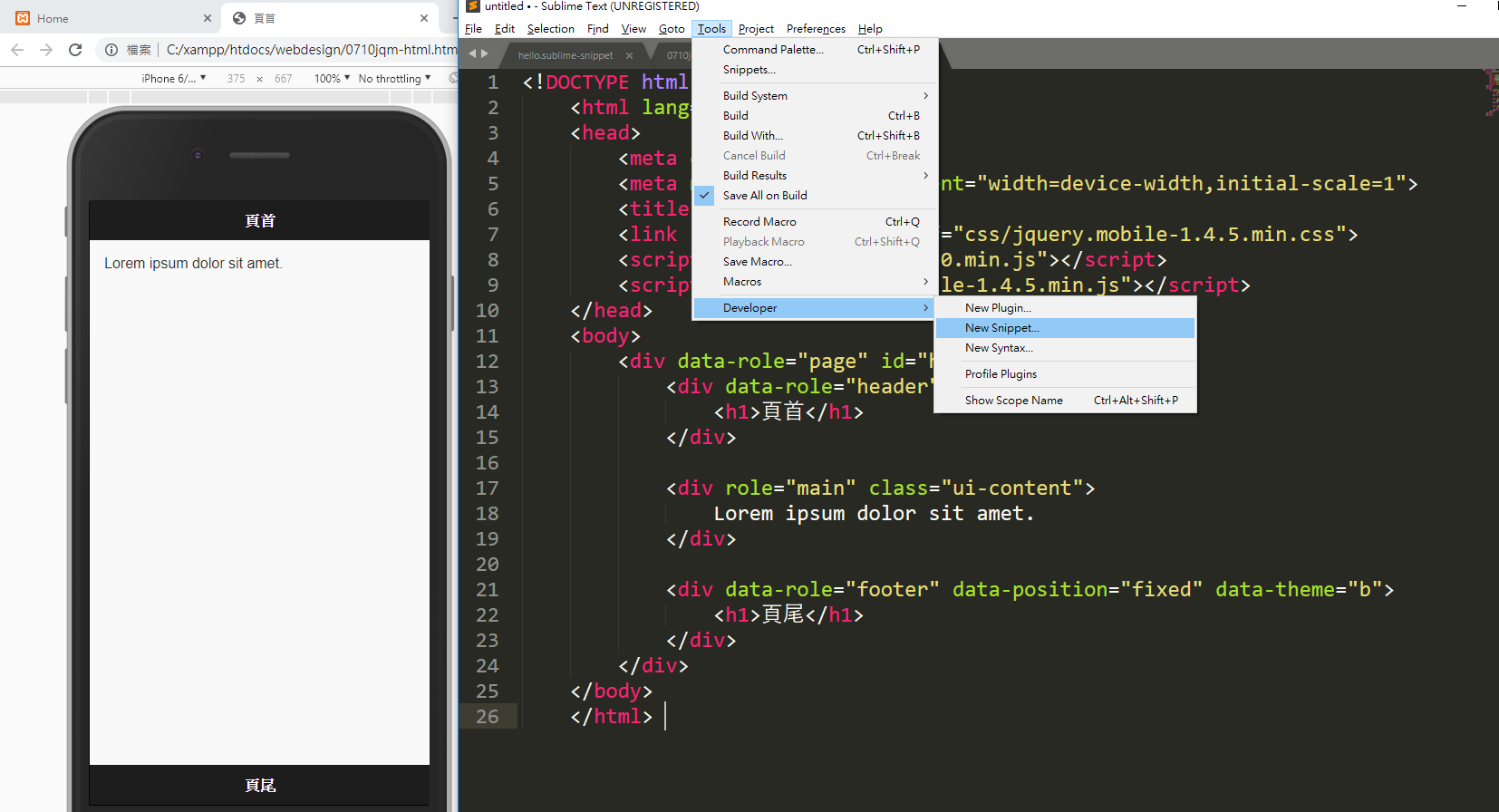Click the previous tab left arrow in Sublime

click(471, 54)
